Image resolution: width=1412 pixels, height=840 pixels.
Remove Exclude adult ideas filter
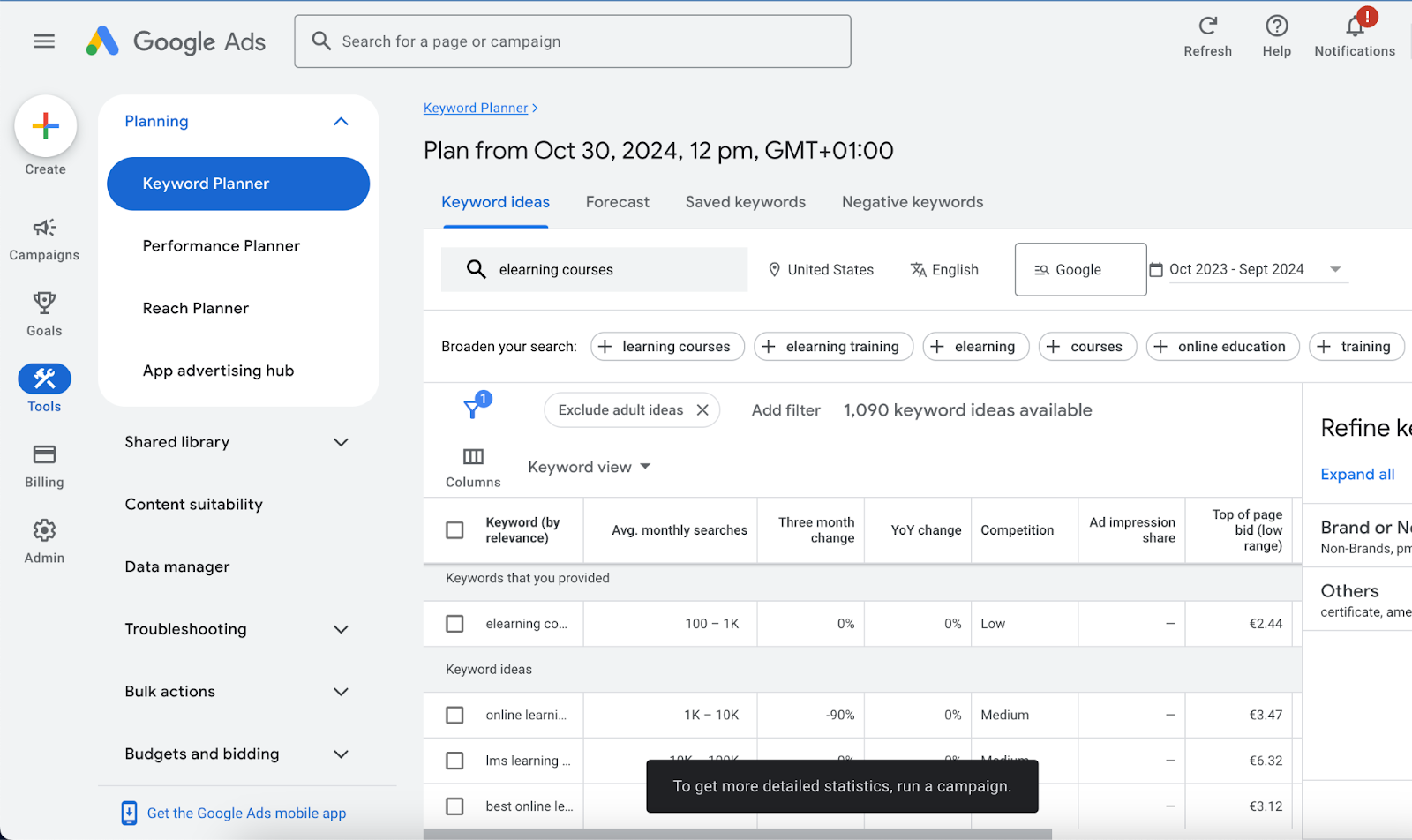pyautogui.click(x=702, y=410)
